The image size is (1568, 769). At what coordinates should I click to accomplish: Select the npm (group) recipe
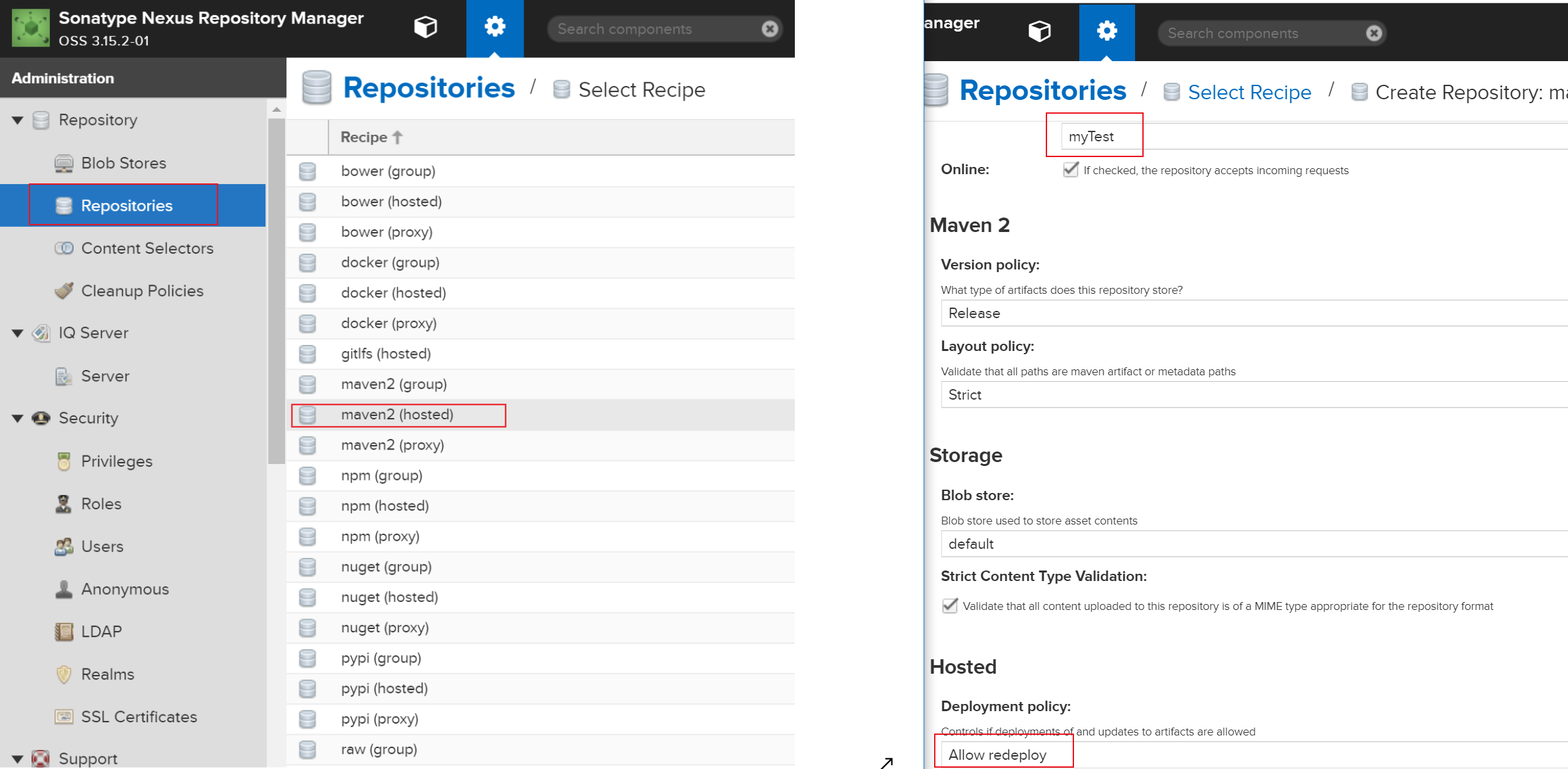click(x=541, y=476)
